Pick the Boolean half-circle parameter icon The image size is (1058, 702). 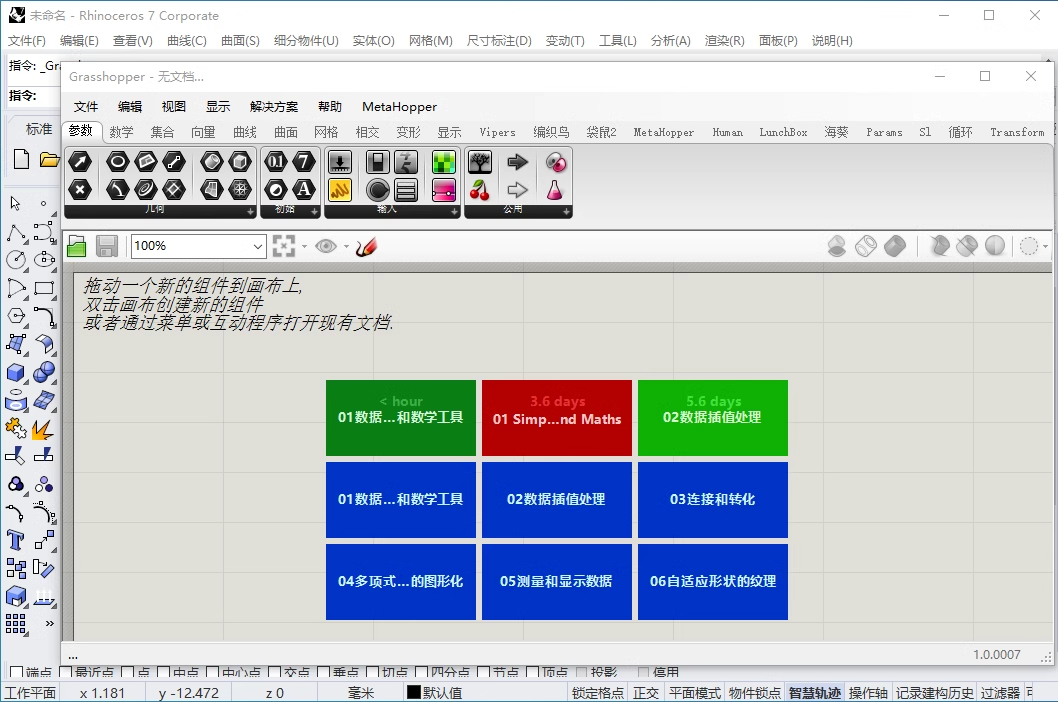tap(275, 190)
